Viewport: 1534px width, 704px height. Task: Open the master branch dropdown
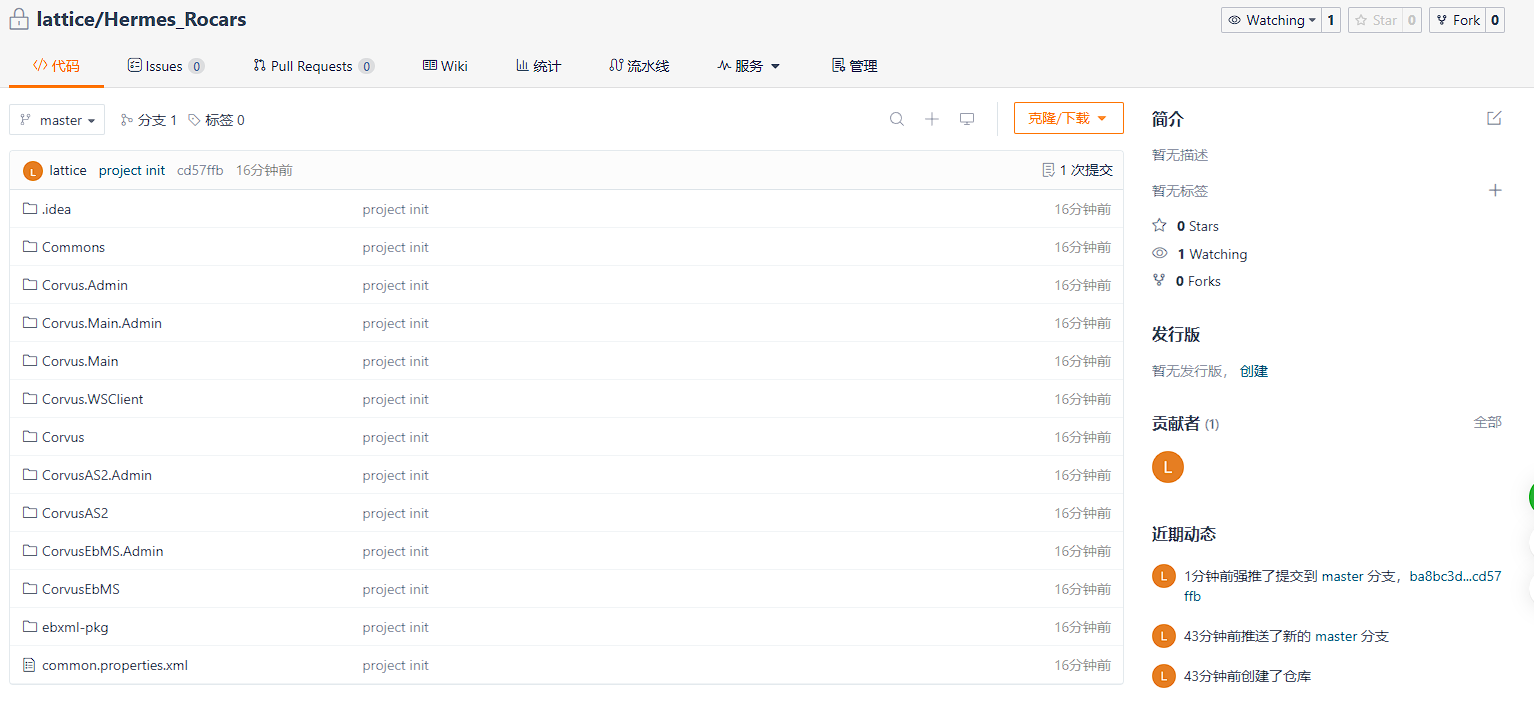coord(57,120)
